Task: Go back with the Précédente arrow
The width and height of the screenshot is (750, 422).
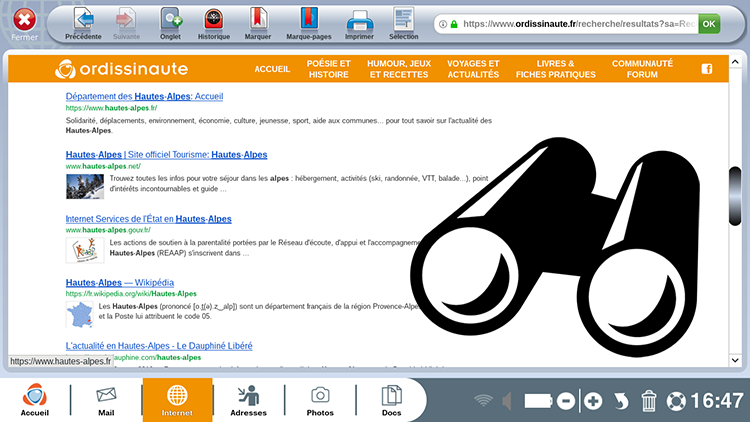Action: coord(84,24)
